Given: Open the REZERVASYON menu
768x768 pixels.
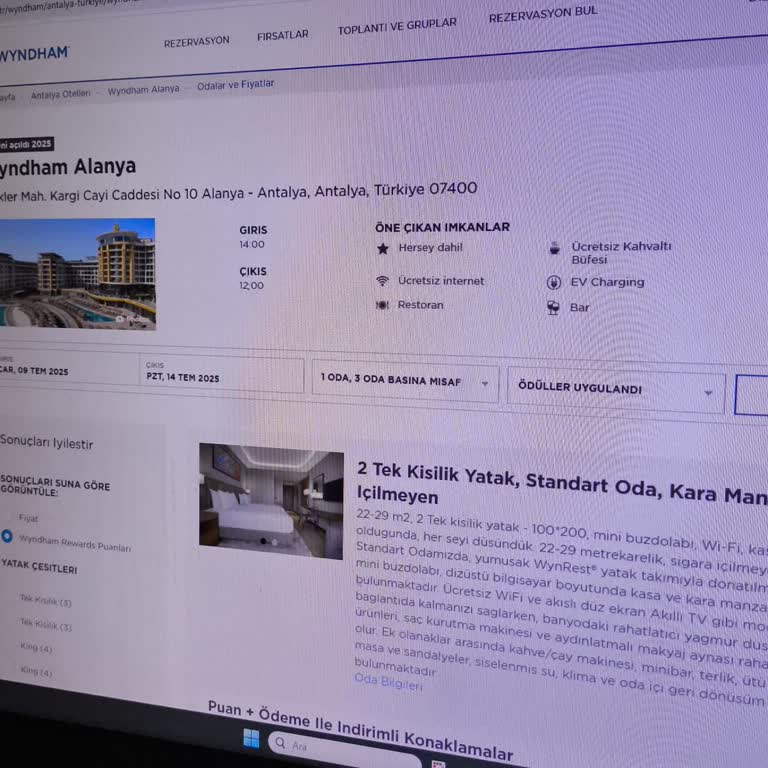Looking at the screenshot, I should tap(196, 42).
